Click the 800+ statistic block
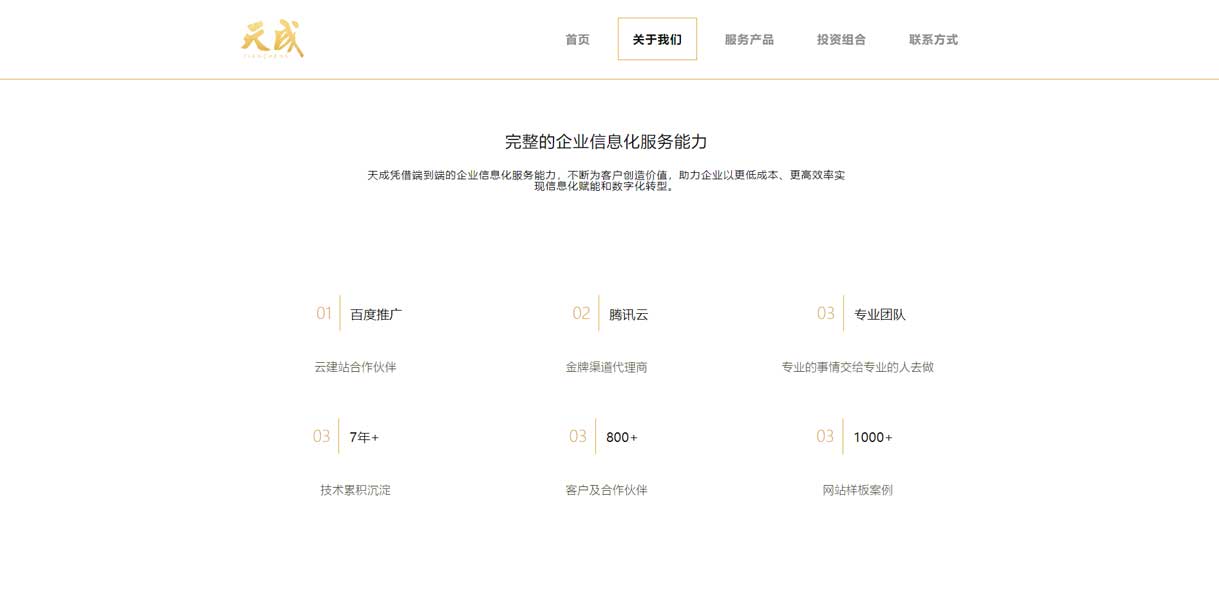 (620, 435)
